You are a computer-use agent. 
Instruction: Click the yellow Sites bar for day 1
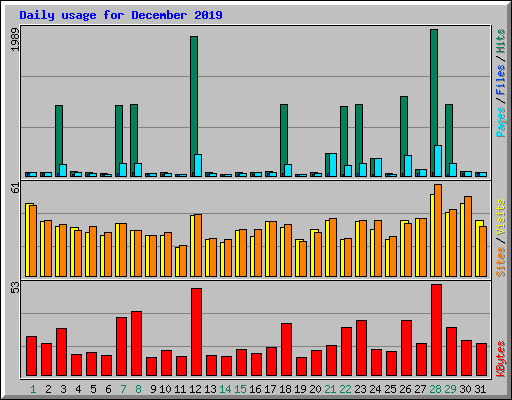pyautogui.click(x=28, y=240)
